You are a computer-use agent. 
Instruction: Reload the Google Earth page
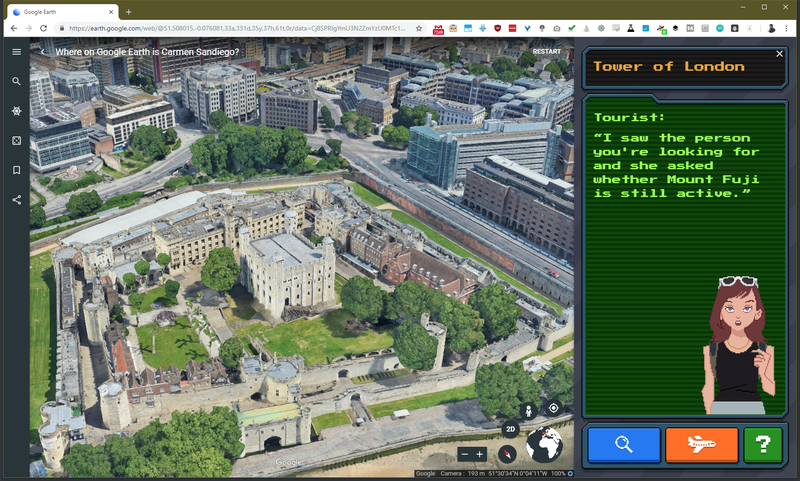[43, 29]
